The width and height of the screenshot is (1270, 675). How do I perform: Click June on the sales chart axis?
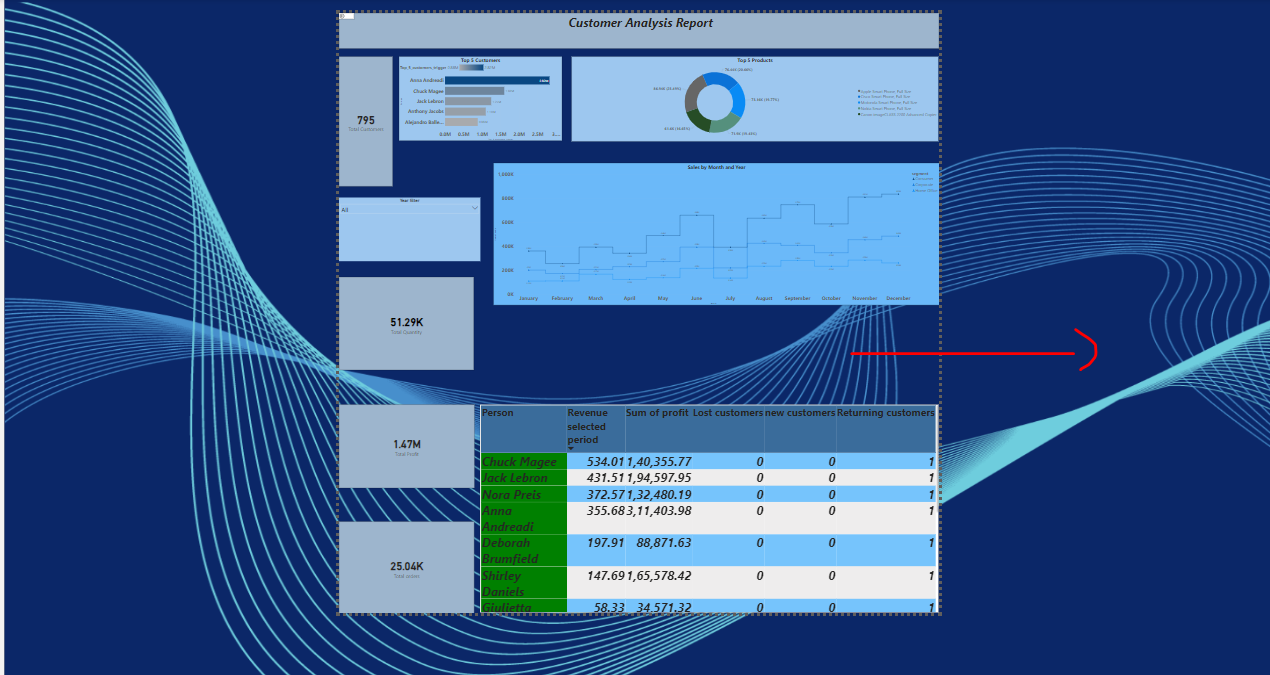(697, 298)
